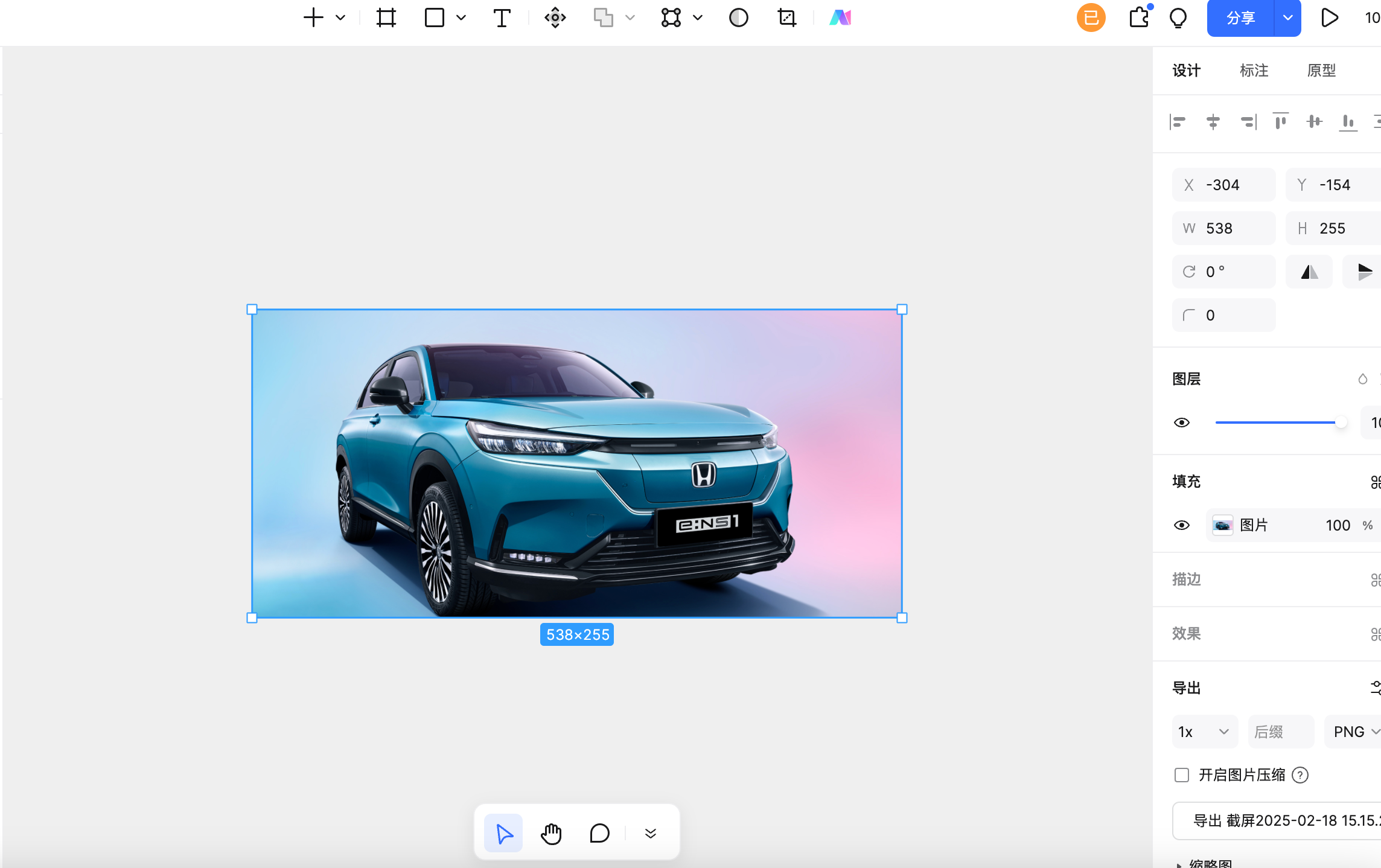
Task: Click the image compression help icon
Action: point(1300,775)
